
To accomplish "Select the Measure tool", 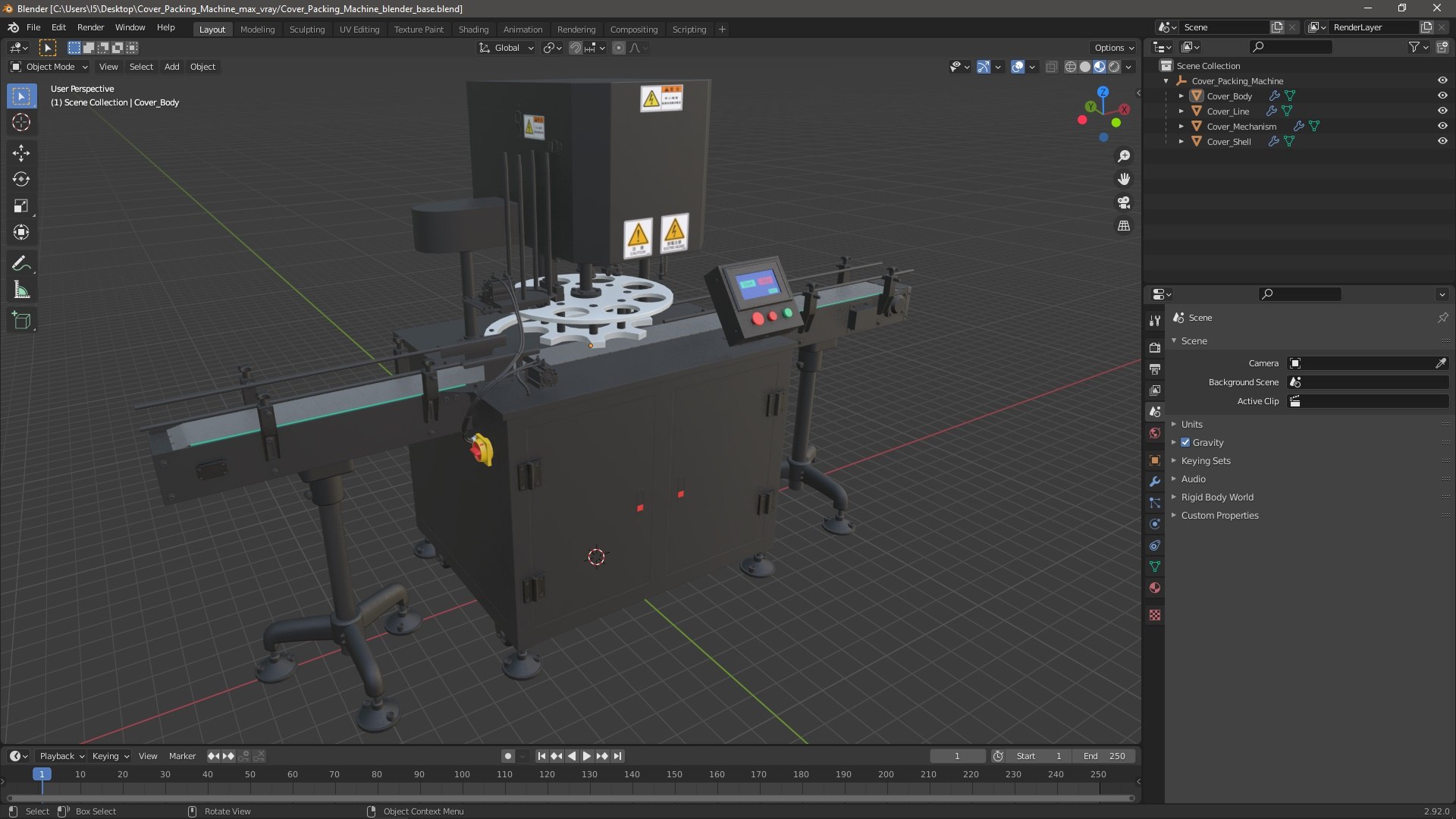I will pyautogui.click(x=21, y=290).
